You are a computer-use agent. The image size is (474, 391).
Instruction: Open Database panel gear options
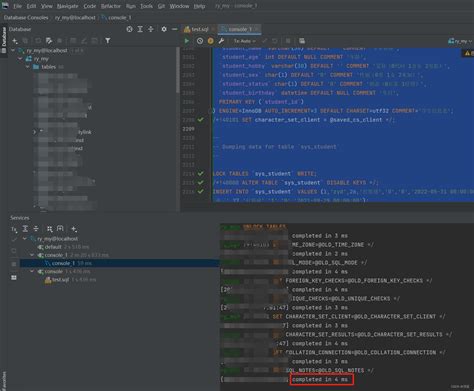pos(164,29)
